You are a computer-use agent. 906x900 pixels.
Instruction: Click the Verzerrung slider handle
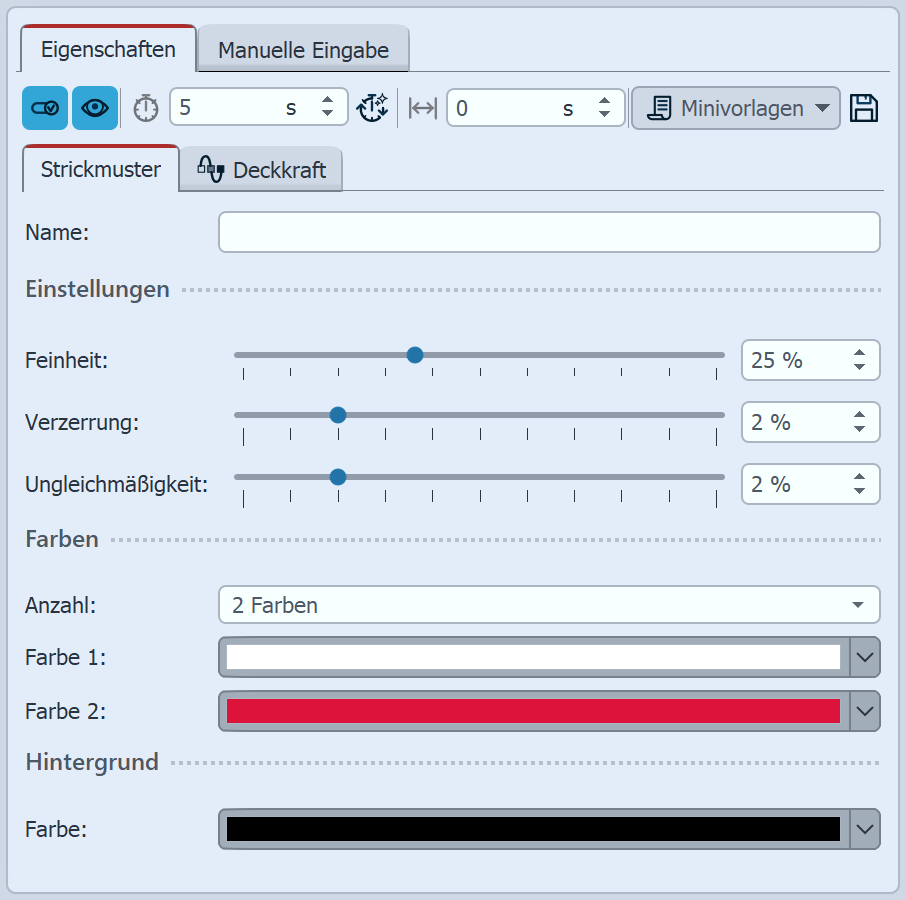point(338,415)
